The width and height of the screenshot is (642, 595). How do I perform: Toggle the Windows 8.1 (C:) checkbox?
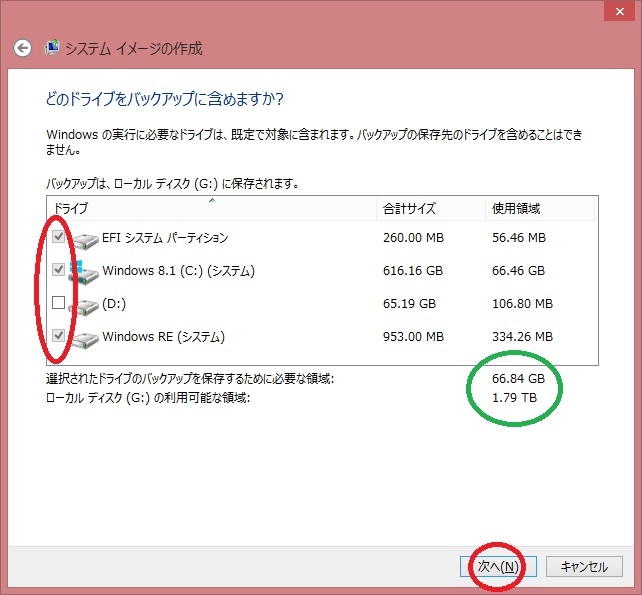[59, 269]
